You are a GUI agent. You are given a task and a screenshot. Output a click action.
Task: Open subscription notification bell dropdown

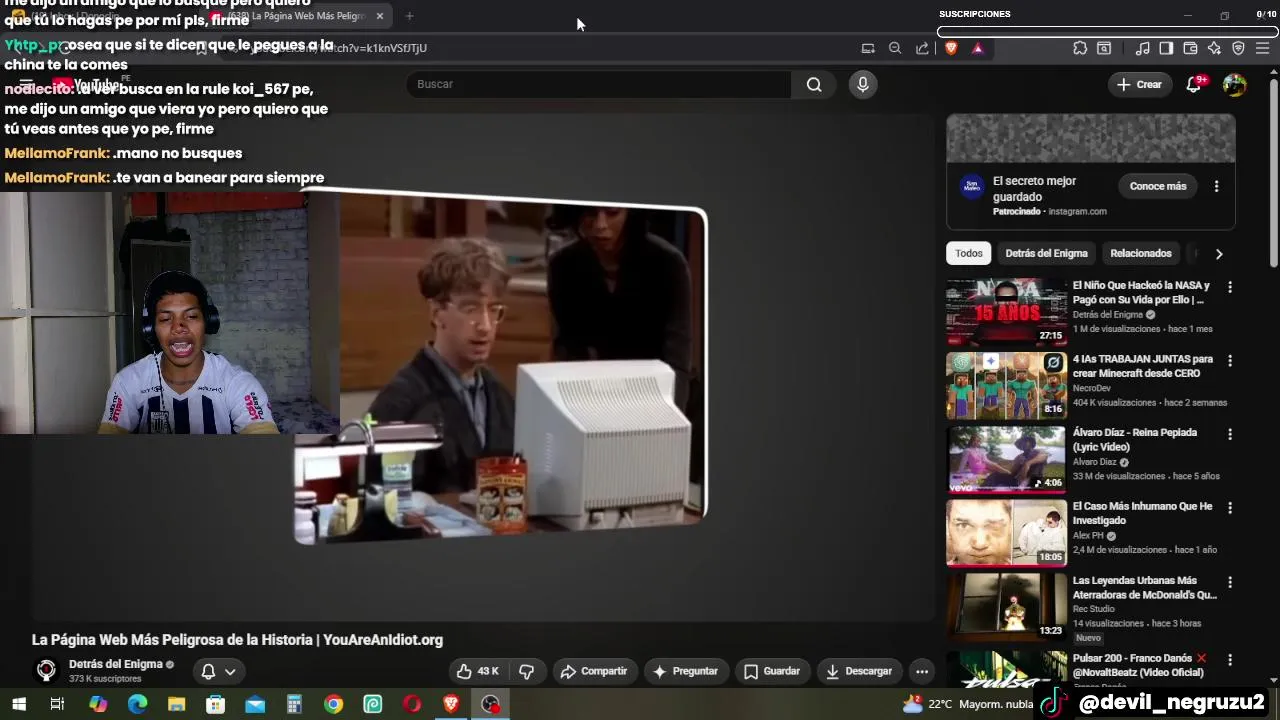218,671
